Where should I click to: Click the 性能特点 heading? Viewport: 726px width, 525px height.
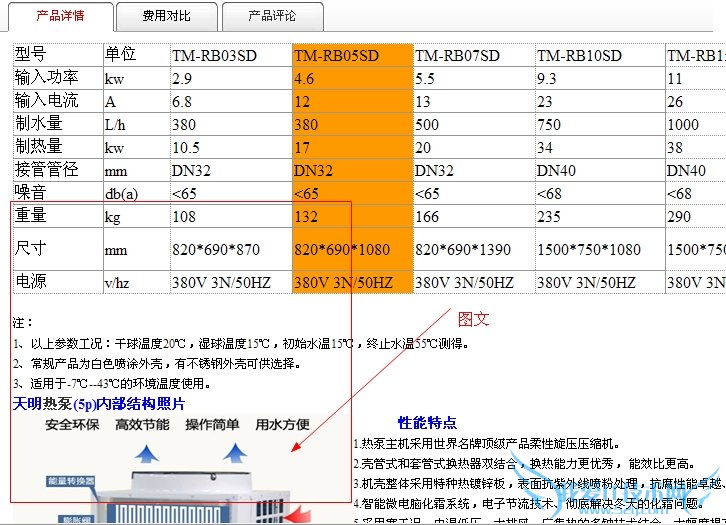[x=427, y=423]
